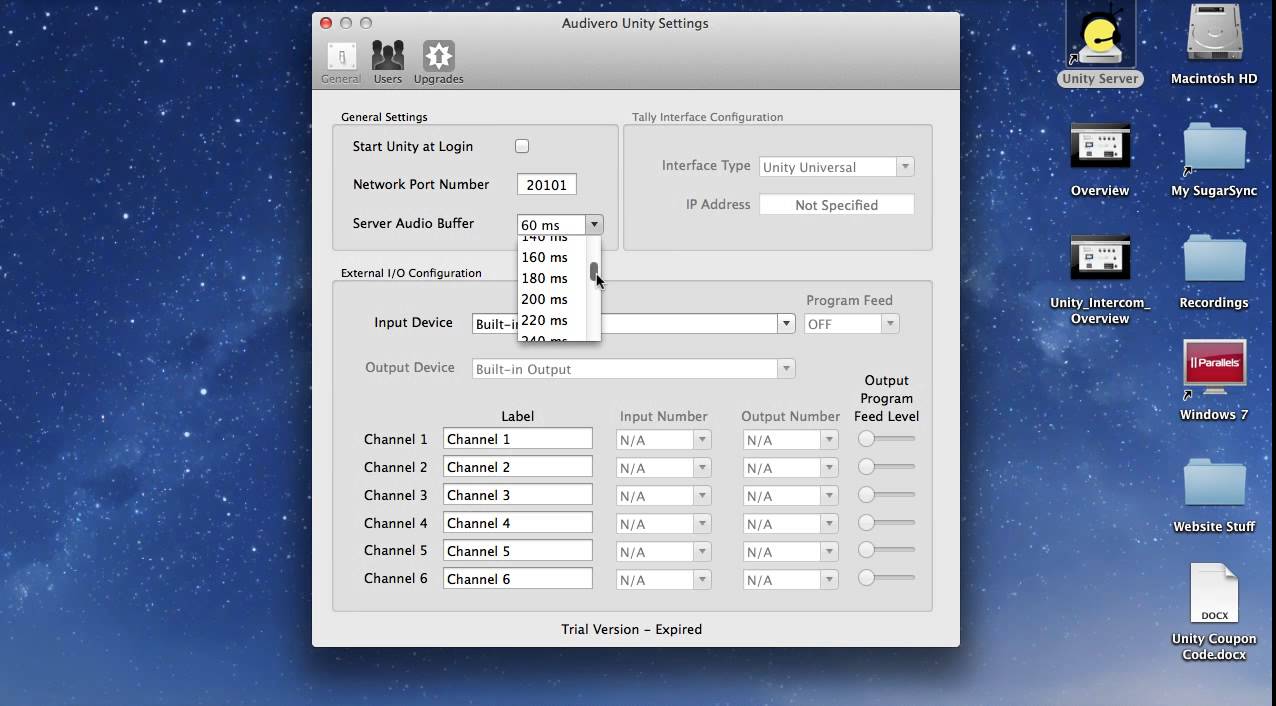This screenshot has width=1276, height=706.
Task: Select the Unity Coupon Code.docx file icon
Action: [1214, 613]
